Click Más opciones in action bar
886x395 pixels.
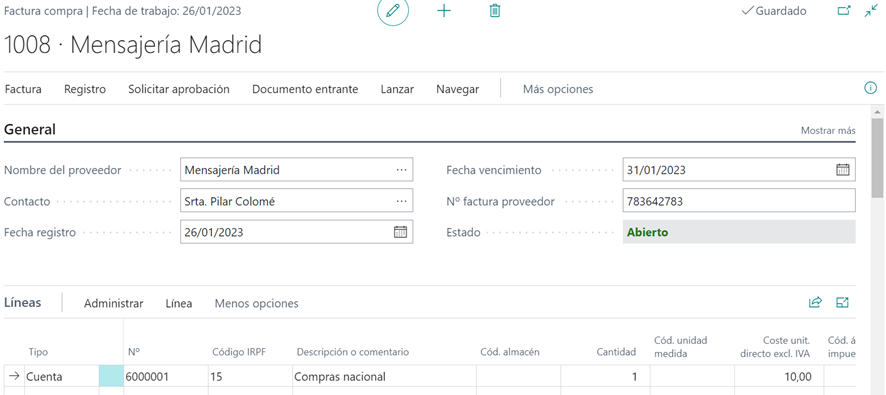click(558, 89)
